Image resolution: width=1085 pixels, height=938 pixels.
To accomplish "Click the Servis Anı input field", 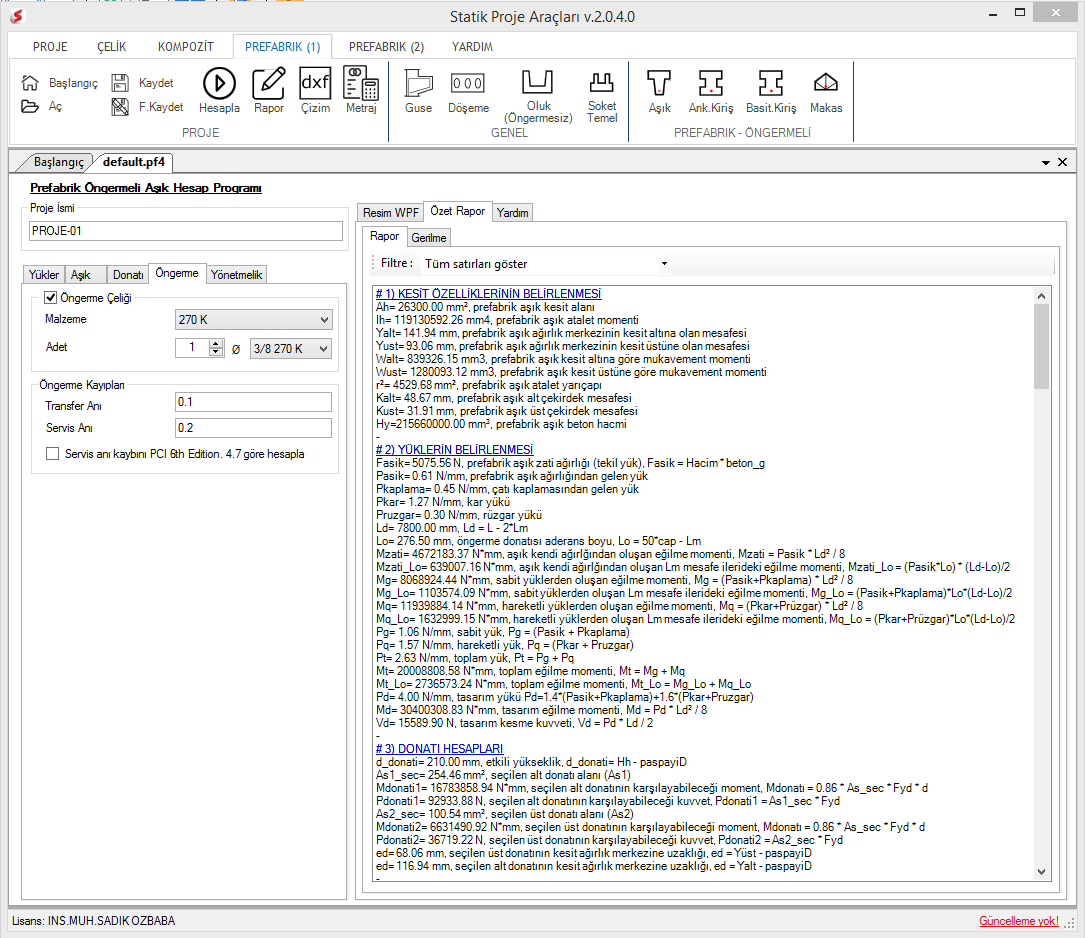I will click(x=253, y=428).
